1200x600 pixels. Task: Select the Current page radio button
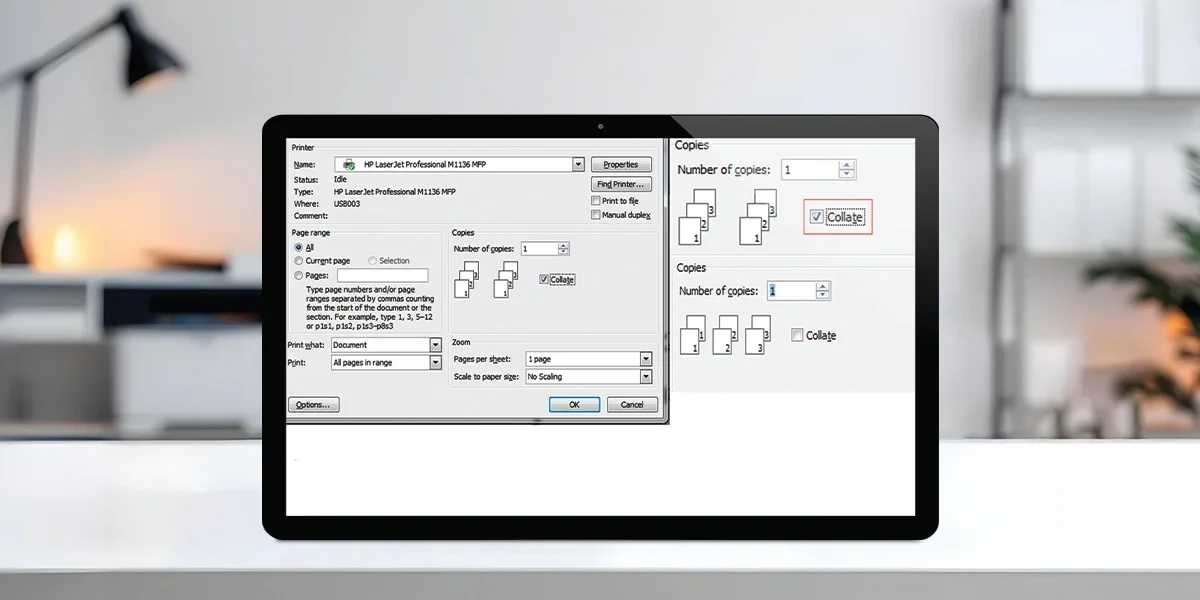(298, 261)
